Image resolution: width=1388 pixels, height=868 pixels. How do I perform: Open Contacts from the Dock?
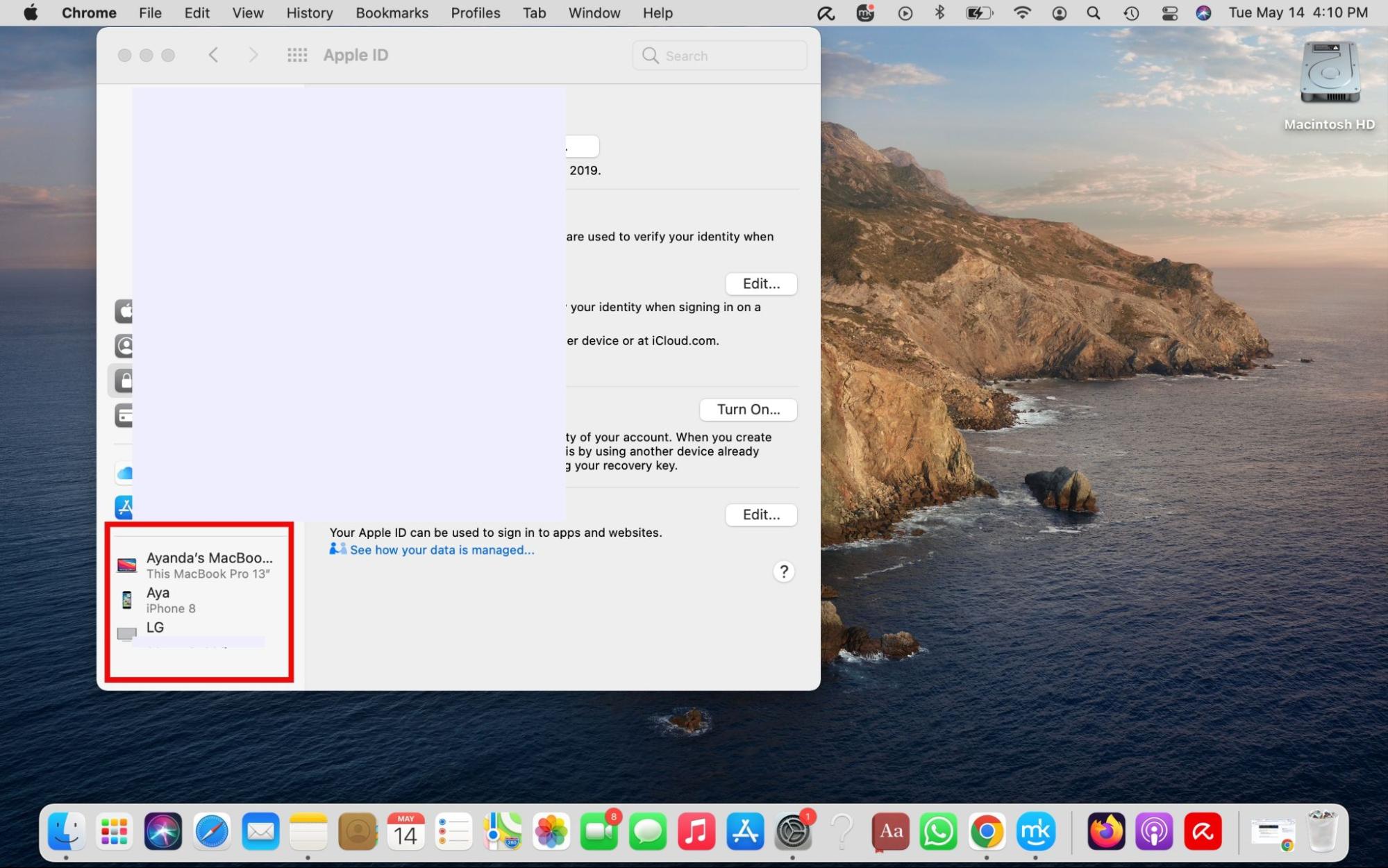(357, 831)
